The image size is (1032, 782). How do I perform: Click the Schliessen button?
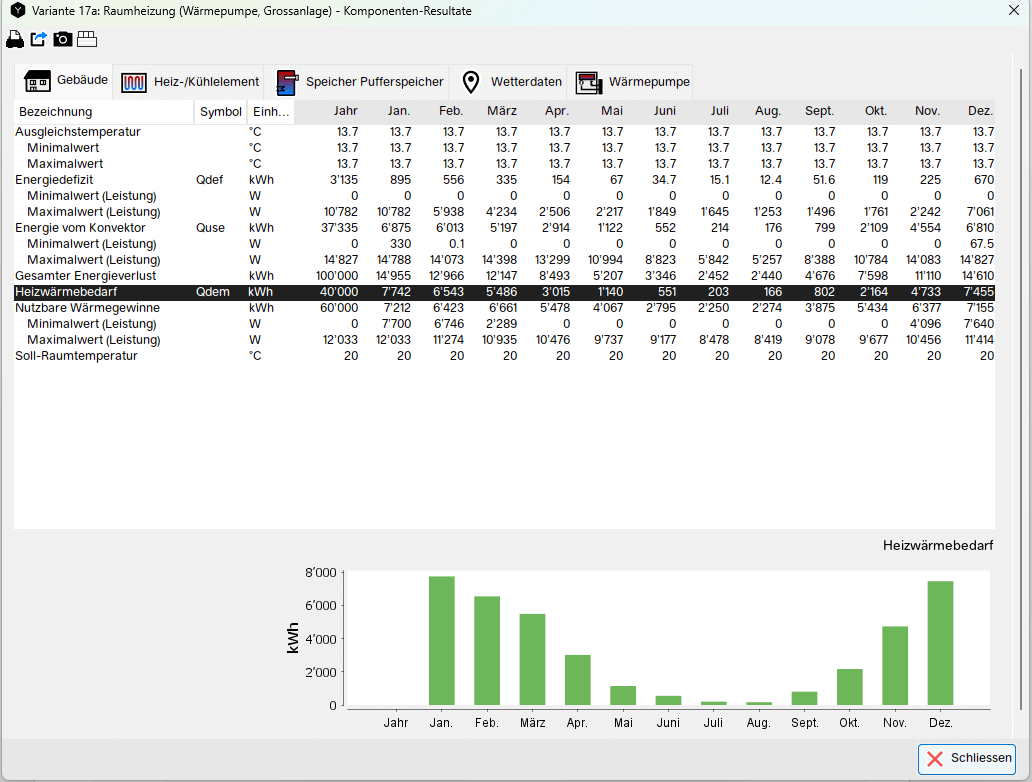[x=968, y=759]
